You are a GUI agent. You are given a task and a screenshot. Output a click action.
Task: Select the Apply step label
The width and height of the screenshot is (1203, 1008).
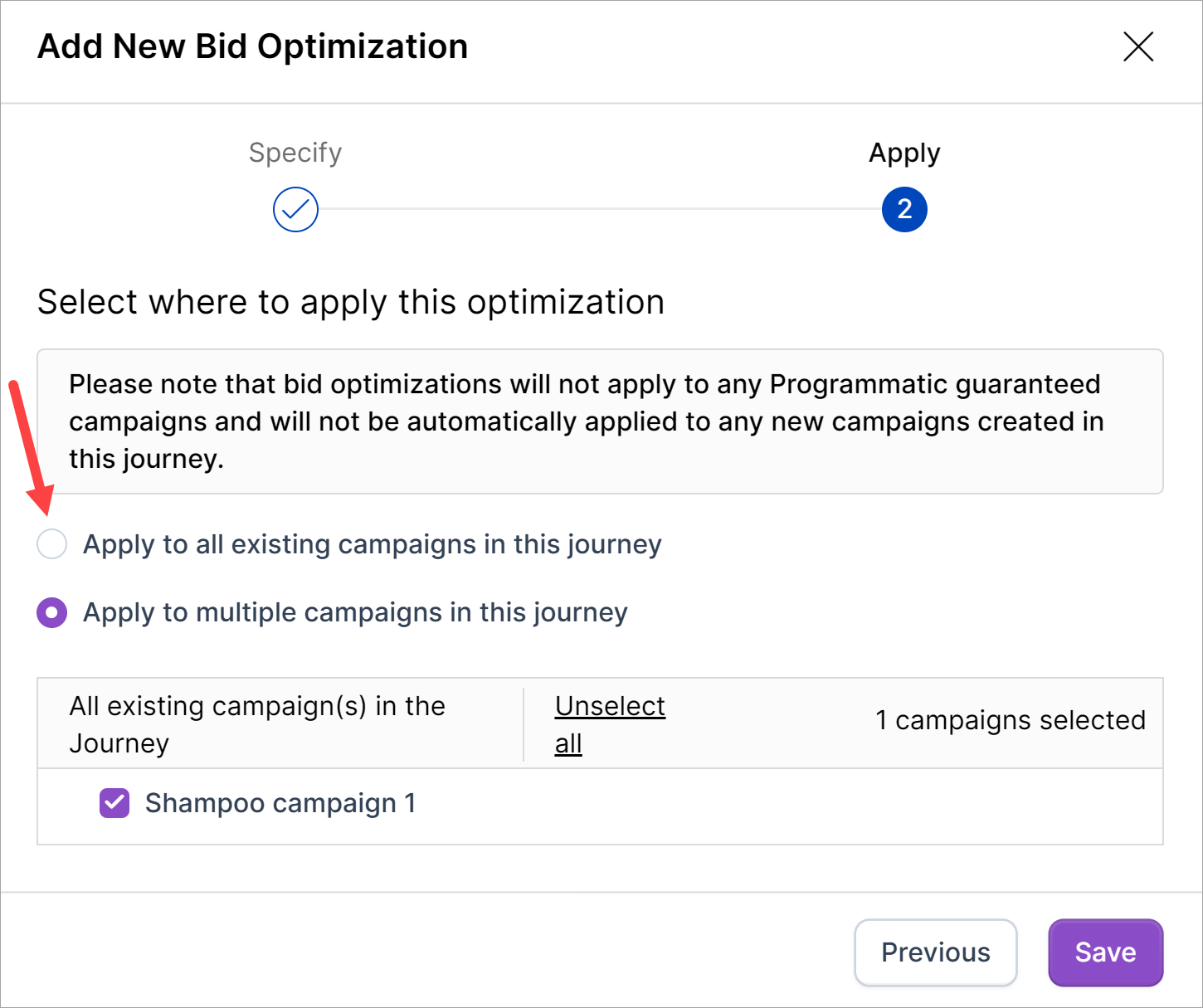903,153
